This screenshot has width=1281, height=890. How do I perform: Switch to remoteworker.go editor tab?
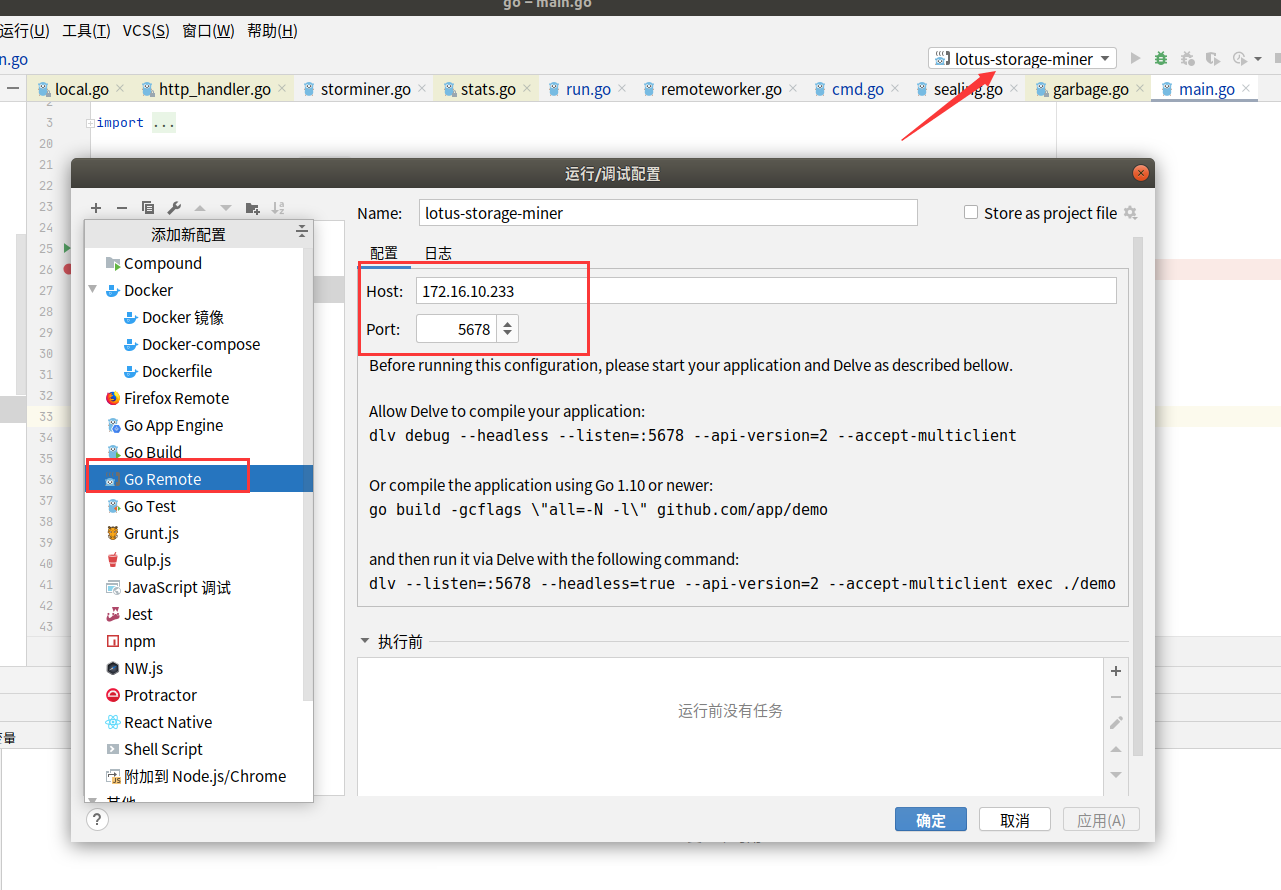(720, 89)
